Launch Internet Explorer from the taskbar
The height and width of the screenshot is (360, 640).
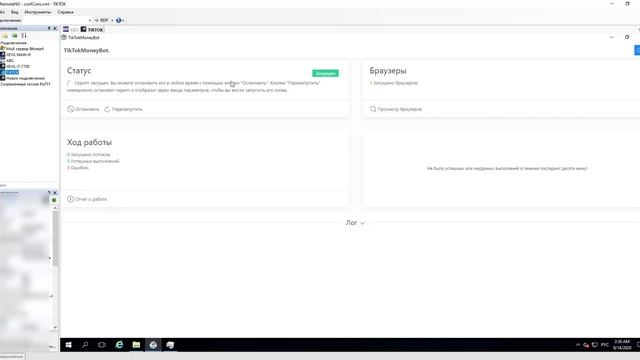coord(119,345)
